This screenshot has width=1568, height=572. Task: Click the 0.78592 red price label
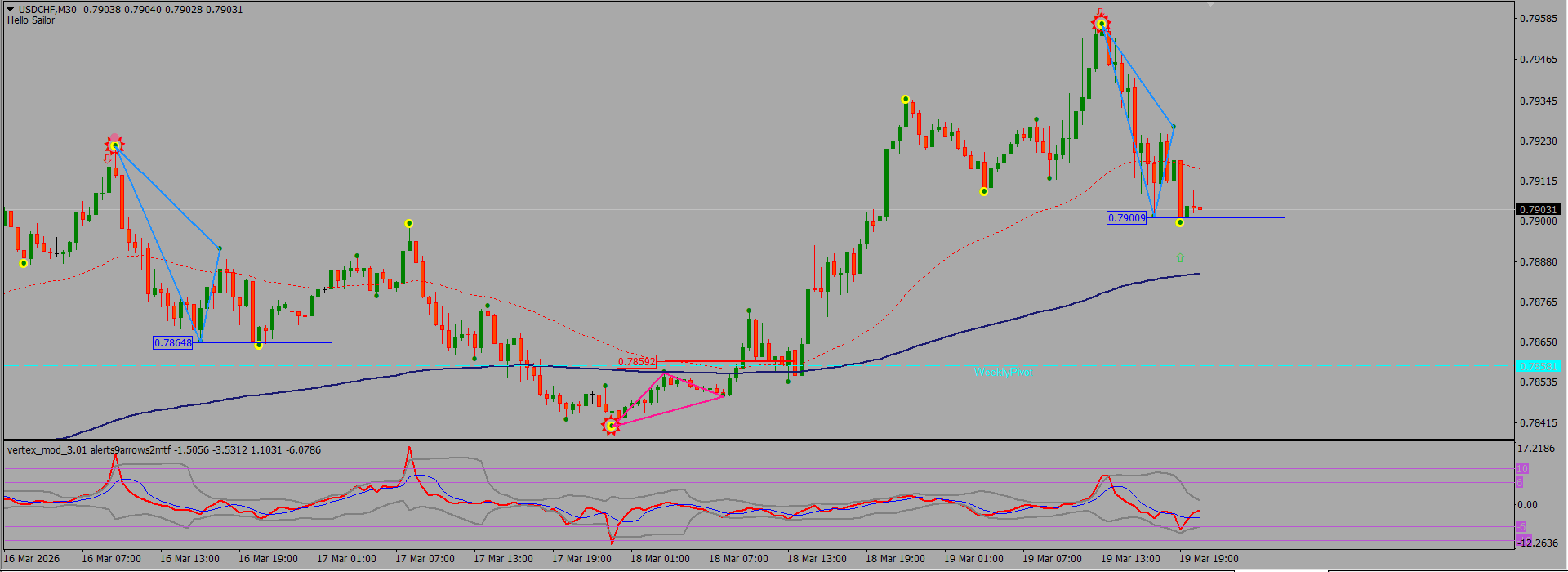click(636, 361)
